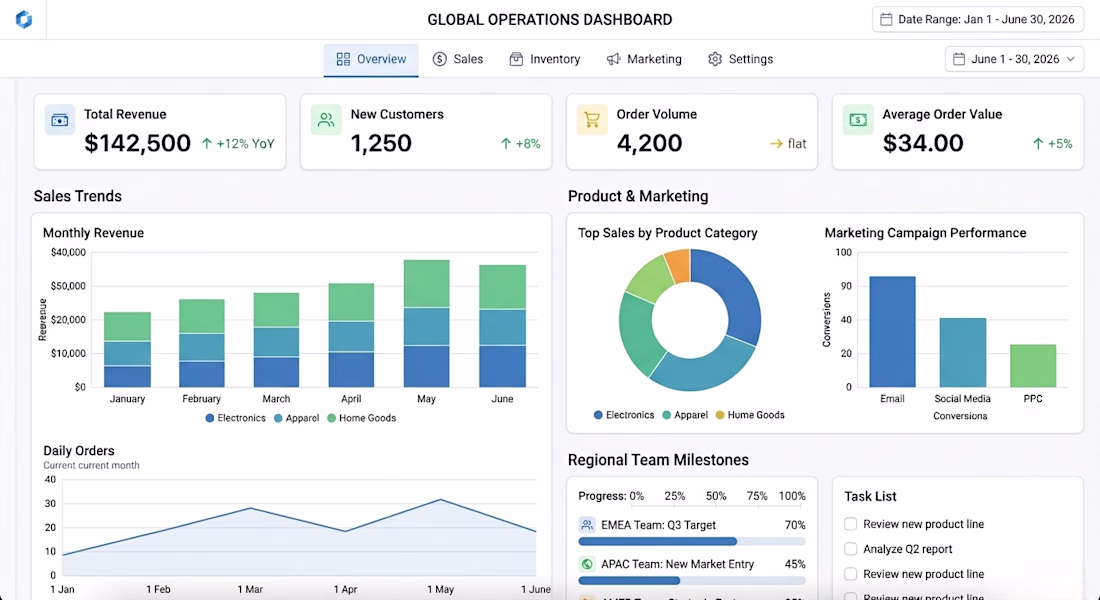Image resolution: width=1100 pixels, height=600 pixels.
Task: Click the April stacked revenue bar
Action: point(351,335)
